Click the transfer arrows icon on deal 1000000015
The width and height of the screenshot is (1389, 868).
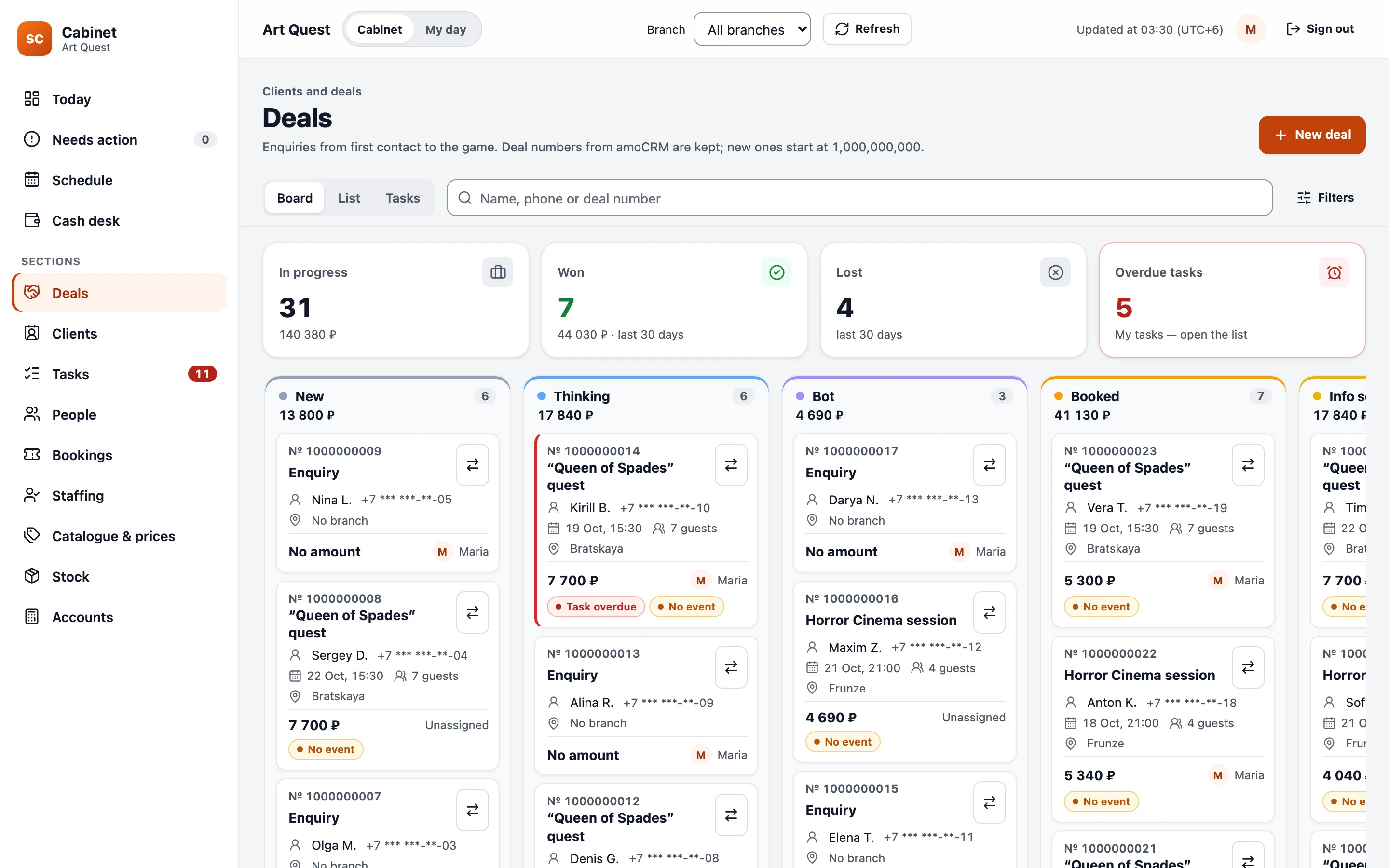[x=990, y=802]
